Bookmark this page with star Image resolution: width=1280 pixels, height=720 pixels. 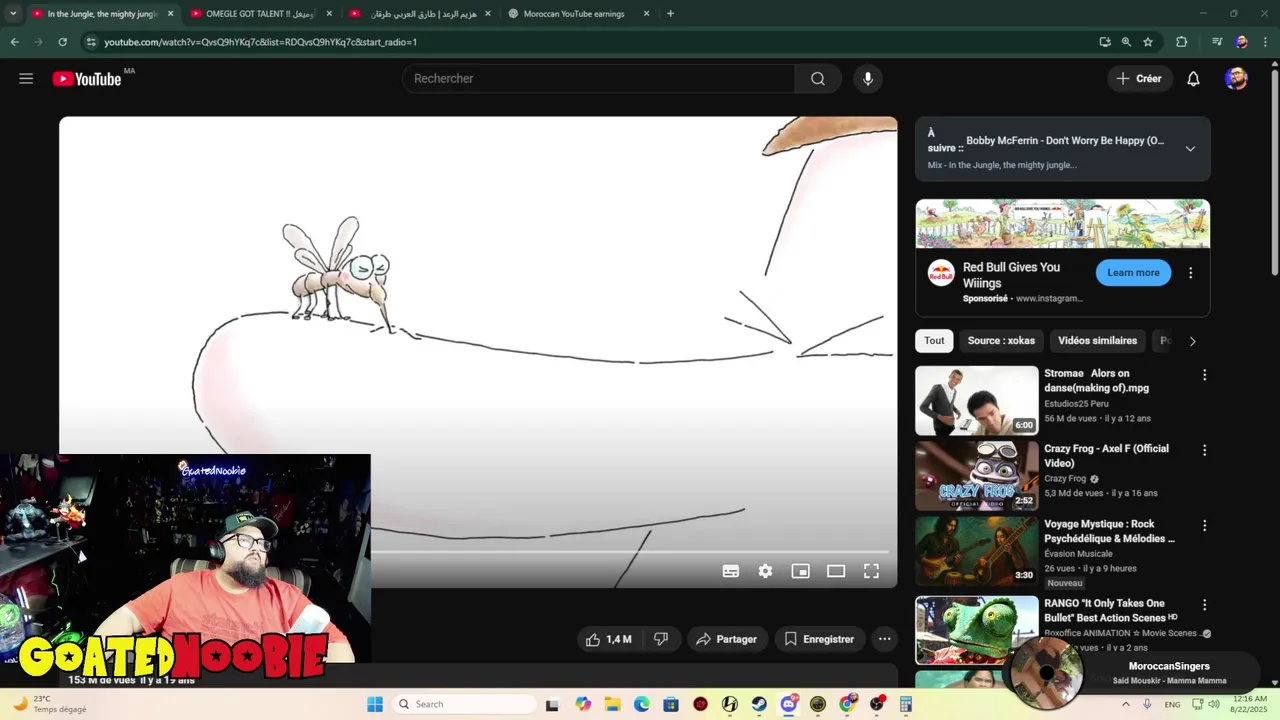pos(1148,42)
